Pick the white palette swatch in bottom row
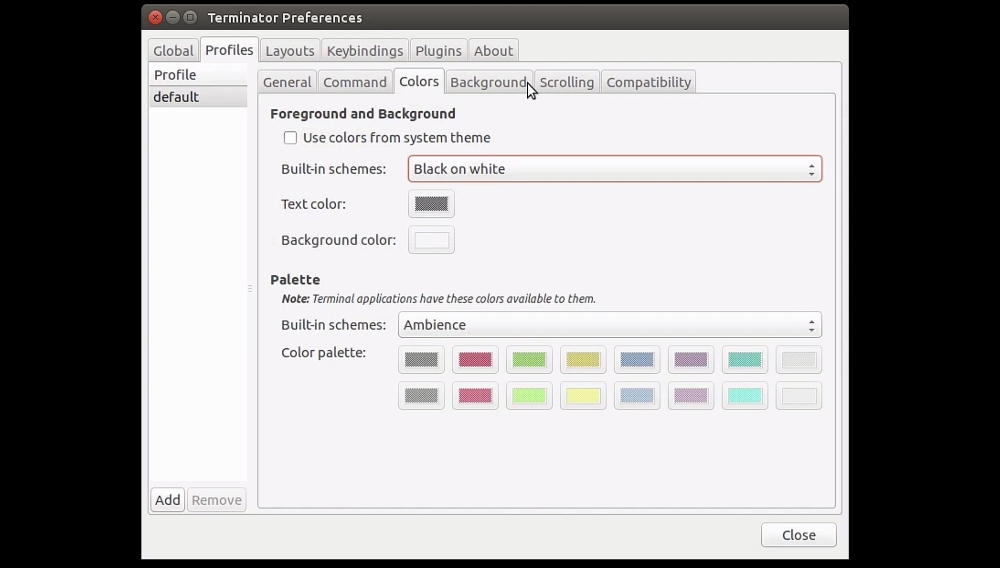This screenshot has width=1000, height=568. tap(798, 395)
